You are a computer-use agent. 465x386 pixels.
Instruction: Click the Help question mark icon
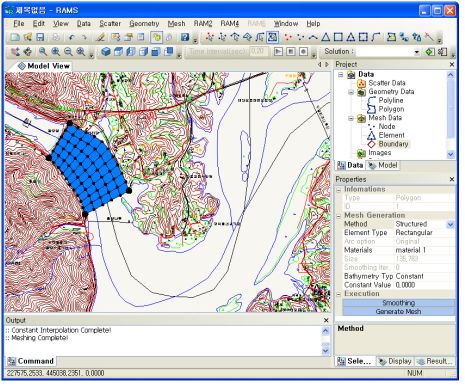point(185,37)
